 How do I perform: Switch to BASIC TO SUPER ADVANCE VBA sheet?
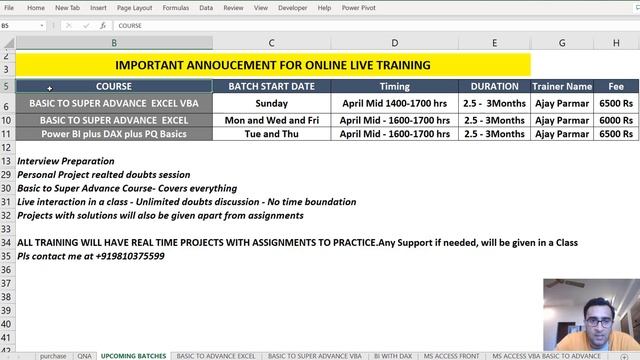(x=315, y=356)
